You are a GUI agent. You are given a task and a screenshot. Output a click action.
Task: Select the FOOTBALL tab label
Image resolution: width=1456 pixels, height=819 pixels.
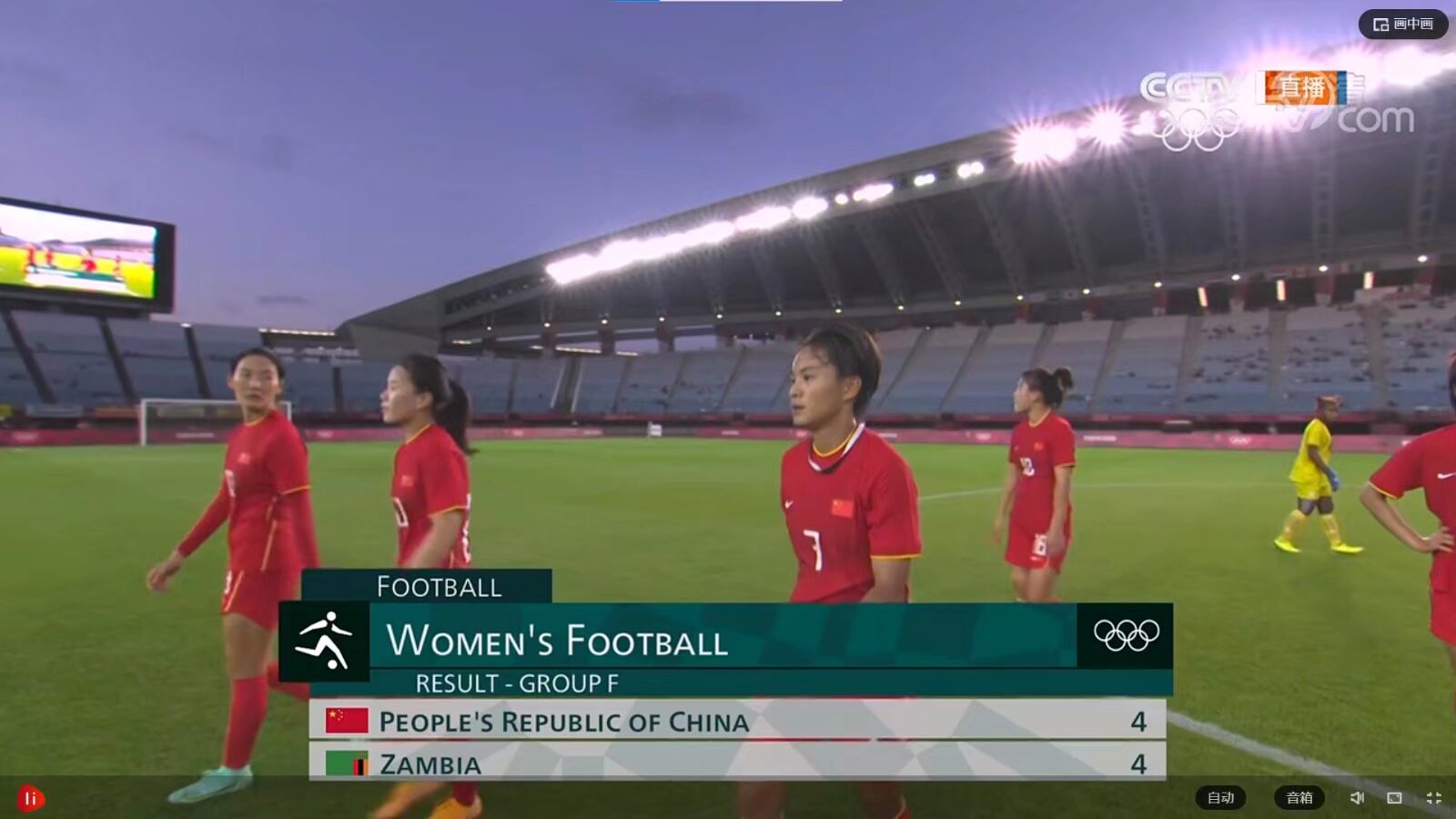coord(439,587)
